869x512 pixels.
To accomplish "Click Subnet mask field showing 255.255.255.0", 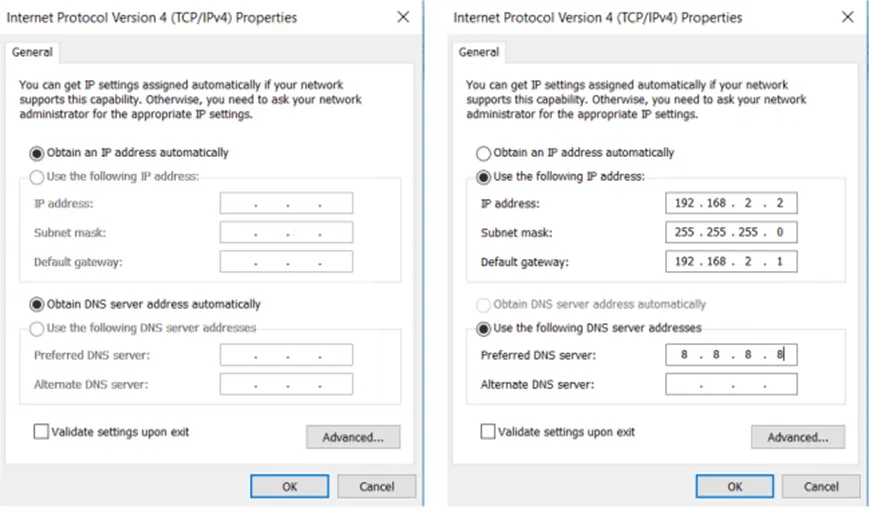I will point(732,233).
